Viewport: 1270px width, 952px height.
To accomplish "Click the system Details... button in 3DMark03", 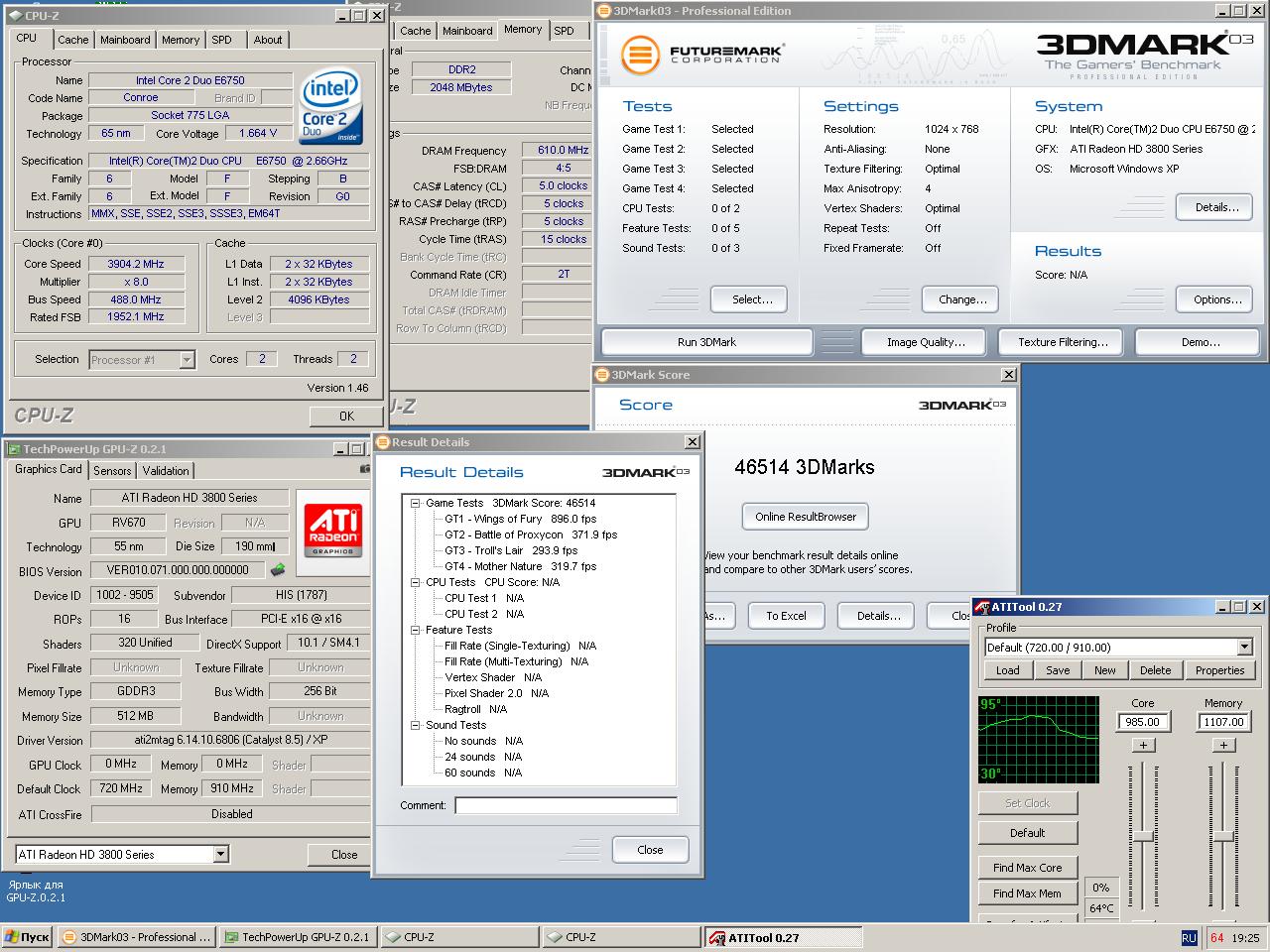I will click(1216, 207).
